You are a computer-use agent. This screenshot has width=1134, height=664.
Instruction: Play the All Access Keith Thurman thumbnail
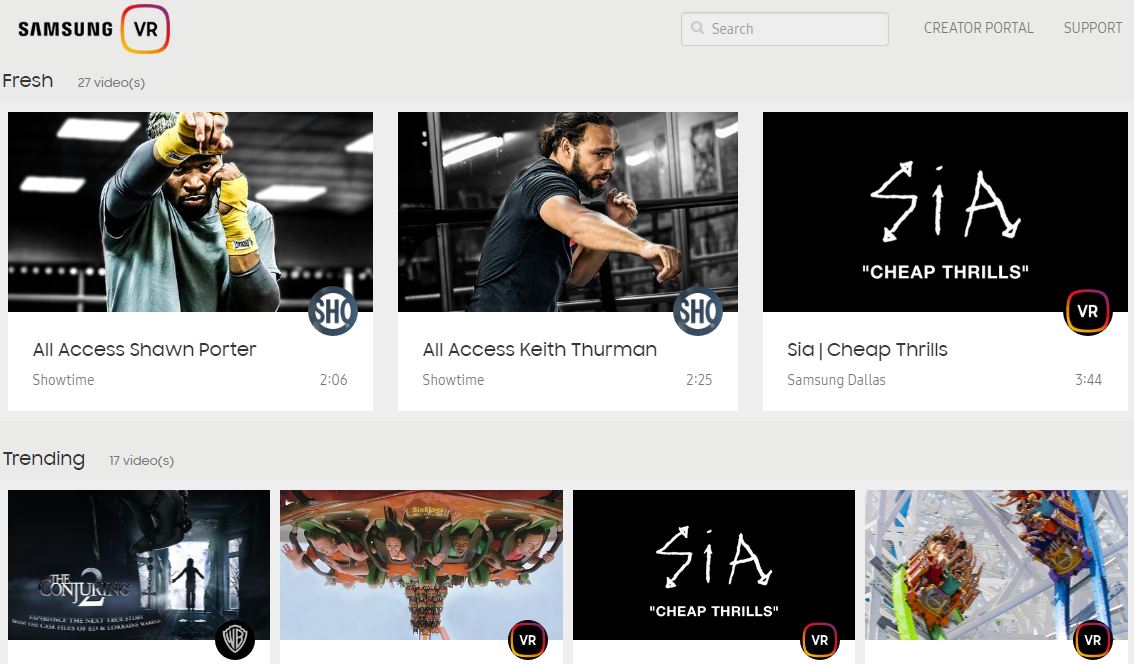pyautogui.click(x=568, y=212)
